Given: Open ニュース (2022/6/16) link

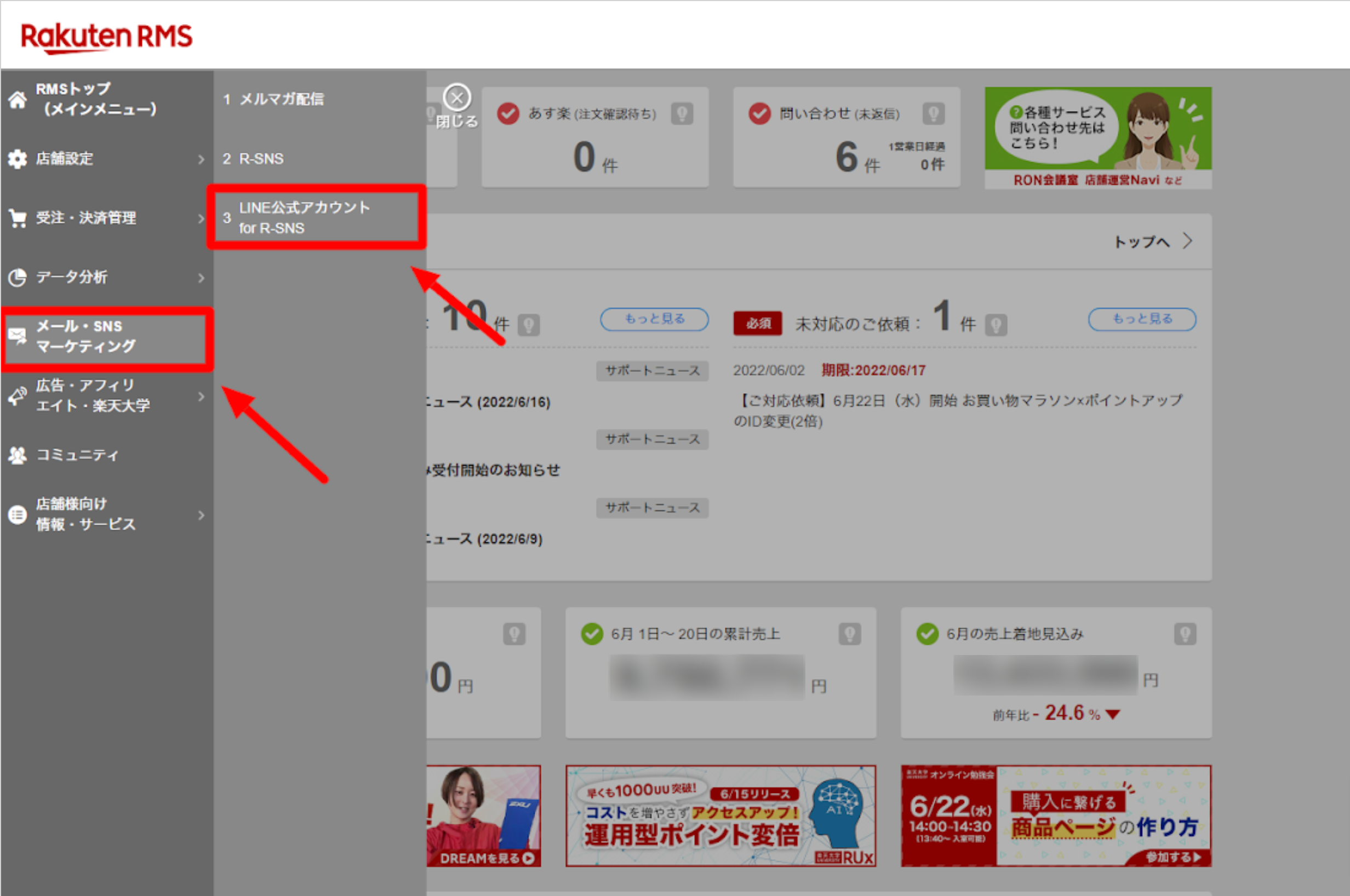Looking at the screenshot, I should pyautogui.click(x=489, y=401).
